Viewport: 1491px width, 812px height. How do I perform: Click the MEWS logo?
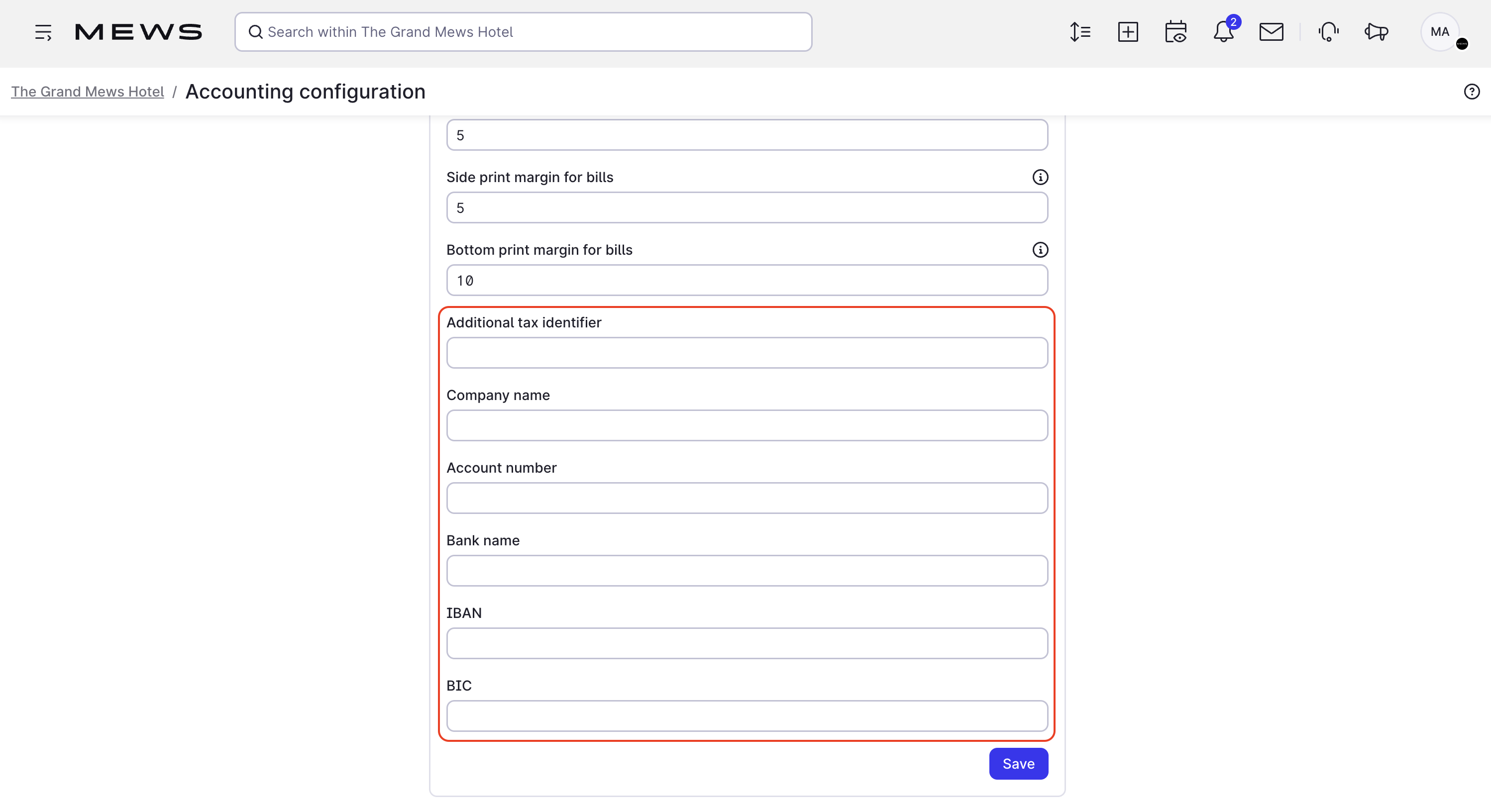click(x=138, y=32)
